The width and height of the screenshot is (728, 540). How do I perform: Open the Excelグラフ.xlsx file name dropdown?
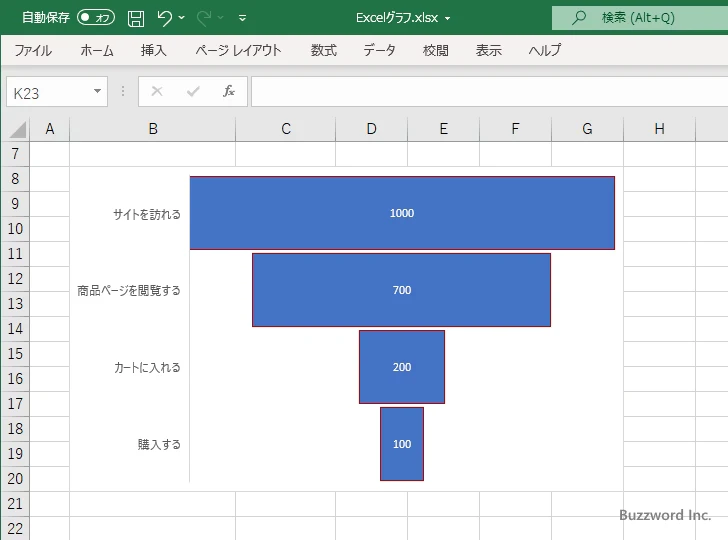click(x=448, y=19)
